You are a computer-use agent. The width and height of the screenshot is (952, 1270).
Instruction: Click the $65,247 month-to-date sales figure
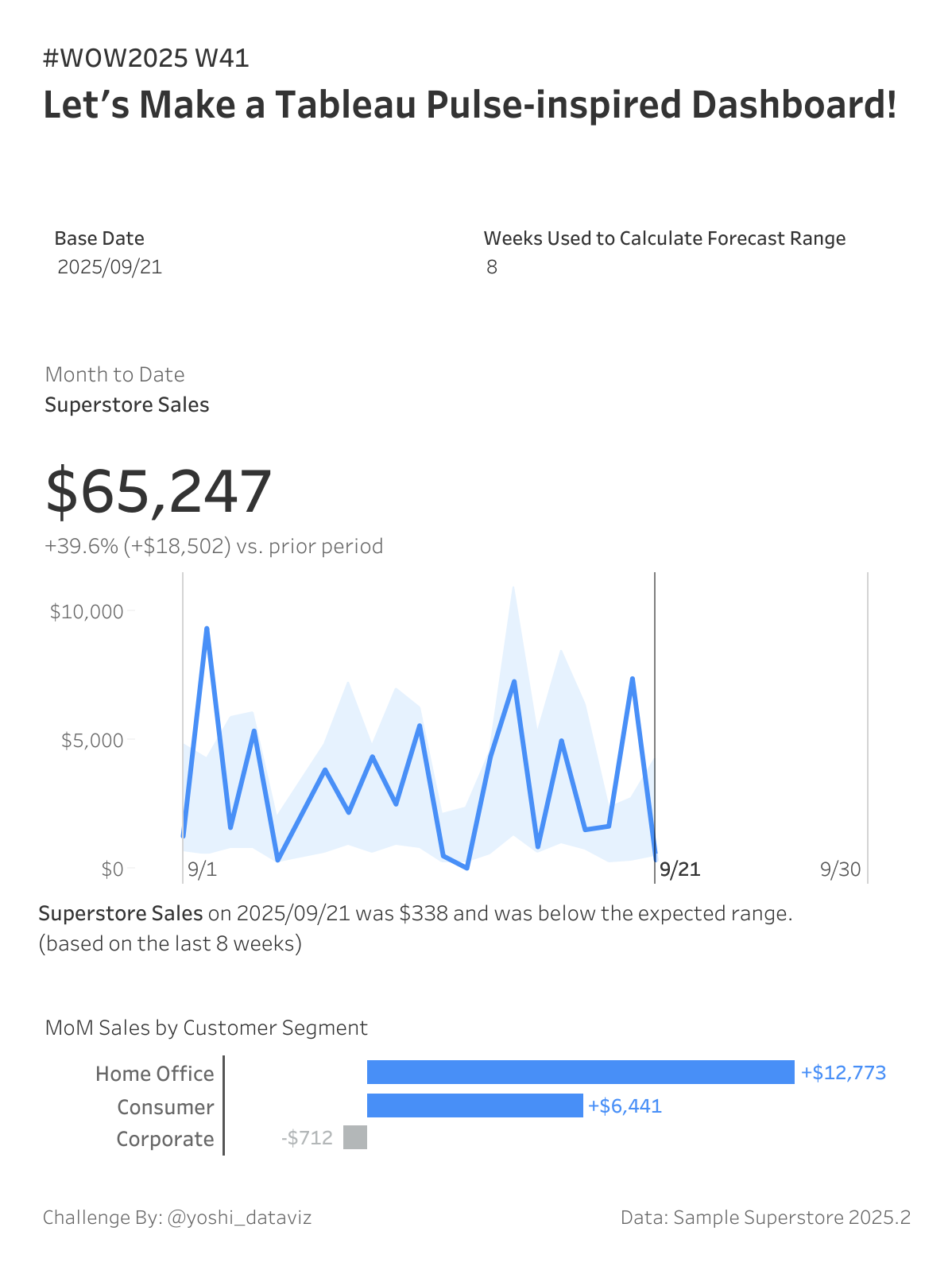(x=159, y=491)
